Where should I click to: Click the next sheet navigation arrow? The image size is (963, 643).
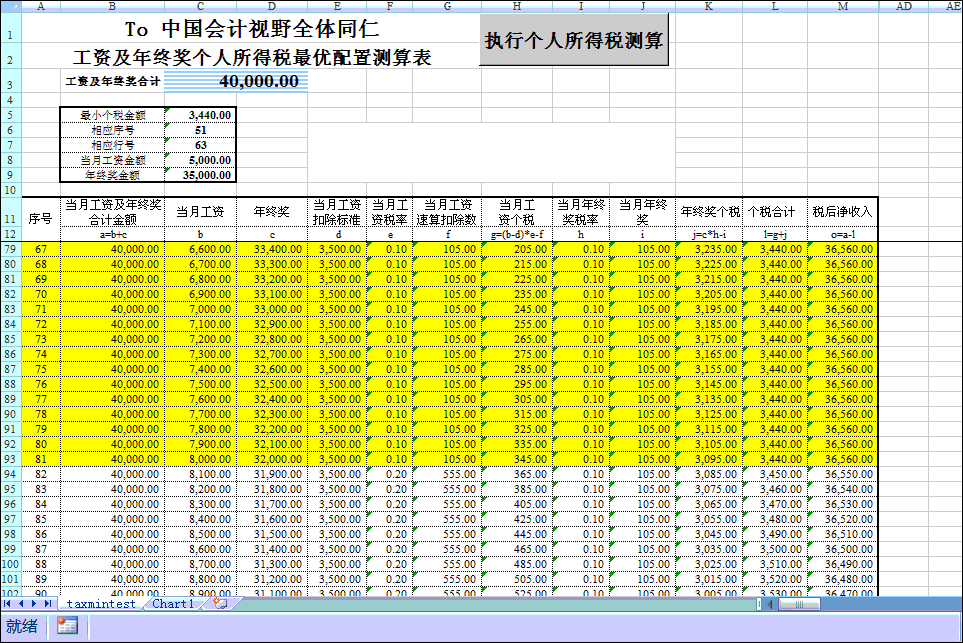tap(35, 604)
